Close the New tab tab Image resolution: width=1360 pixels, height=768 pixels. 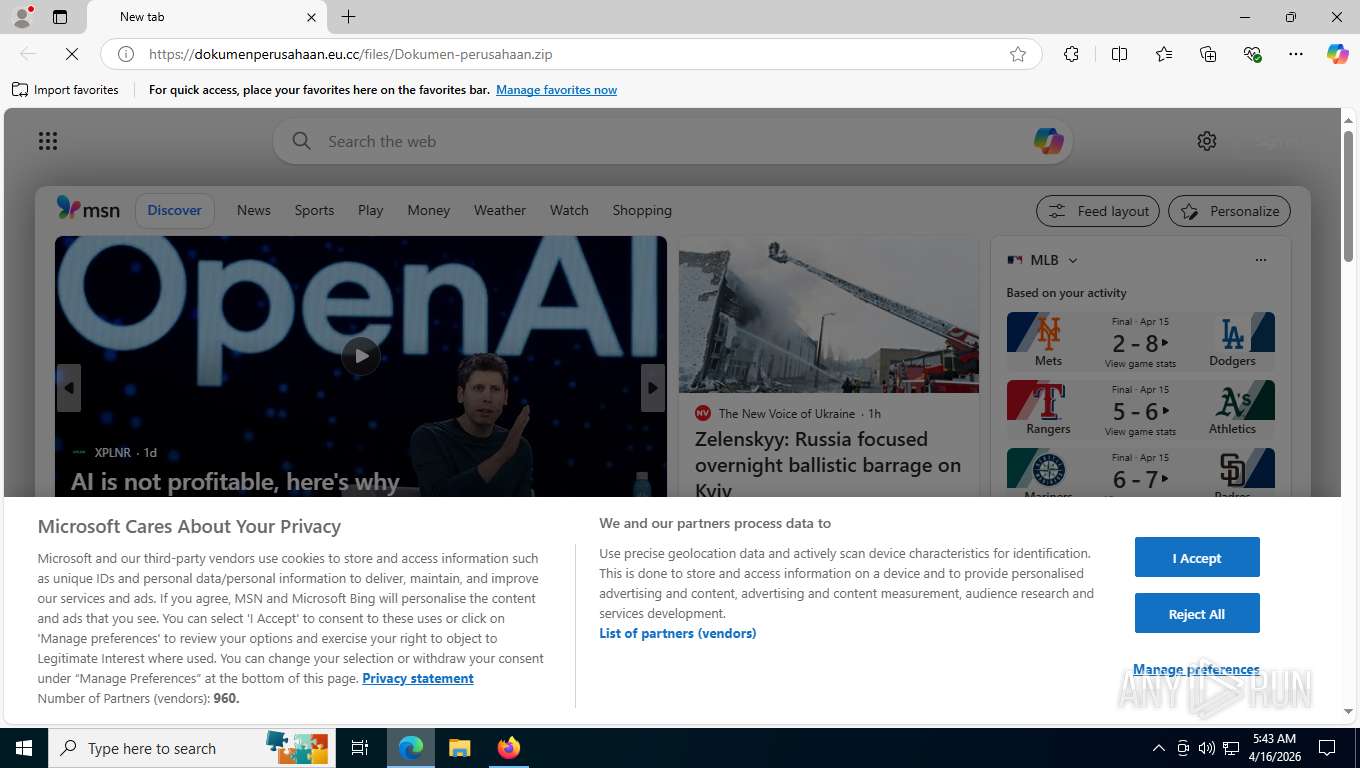point(311,17)
